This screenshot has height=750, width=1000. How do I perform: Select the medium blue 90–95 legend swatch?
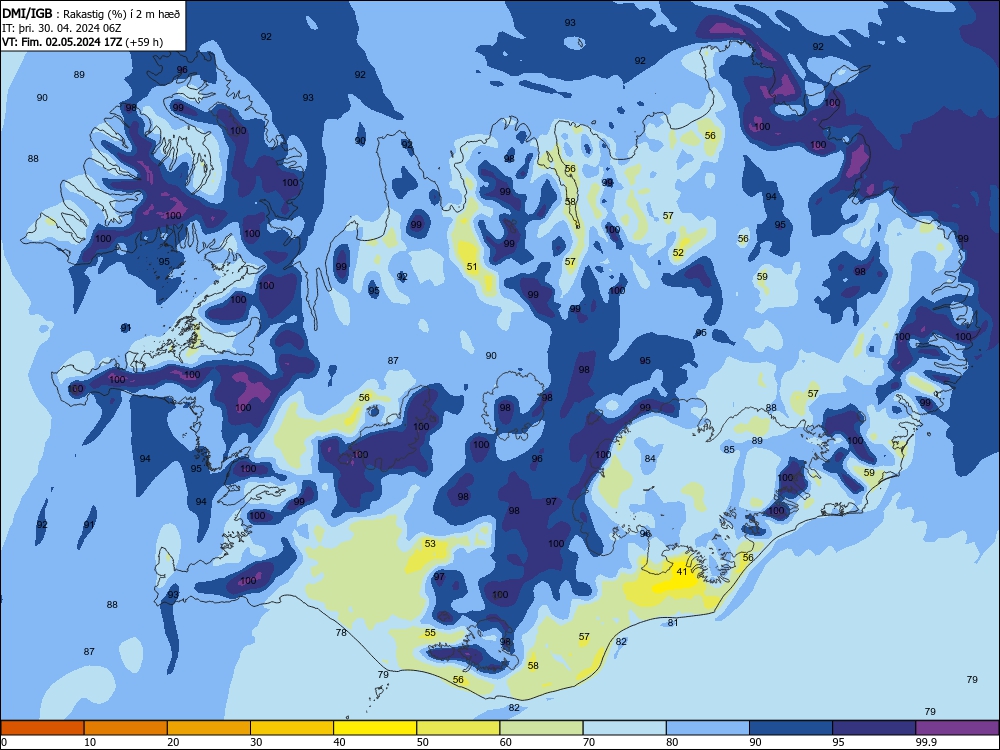[x=791, y=728]
